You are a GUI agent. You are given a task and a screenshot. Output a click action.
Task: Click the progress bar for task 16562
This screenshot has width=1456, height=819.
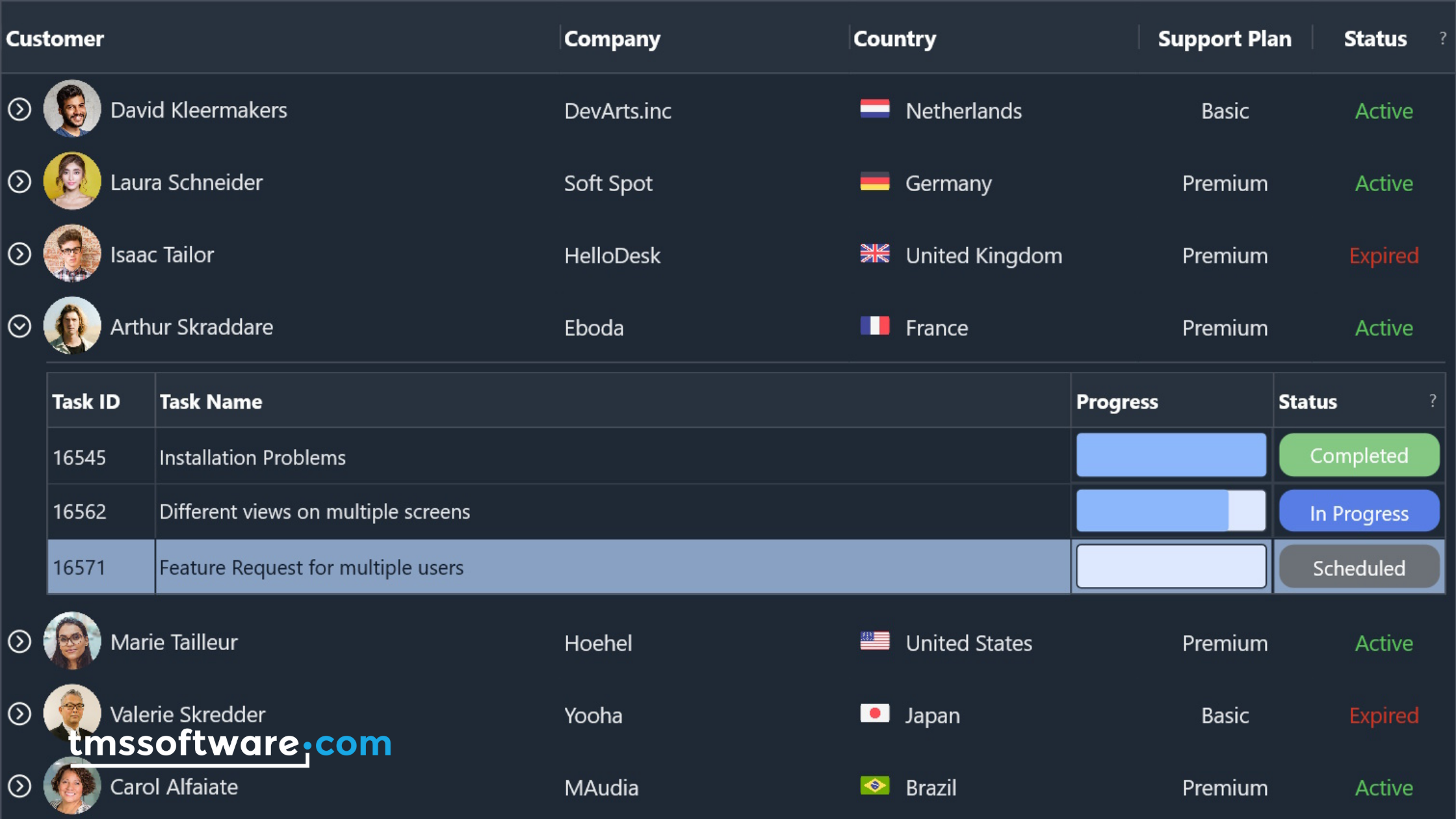1171,512
